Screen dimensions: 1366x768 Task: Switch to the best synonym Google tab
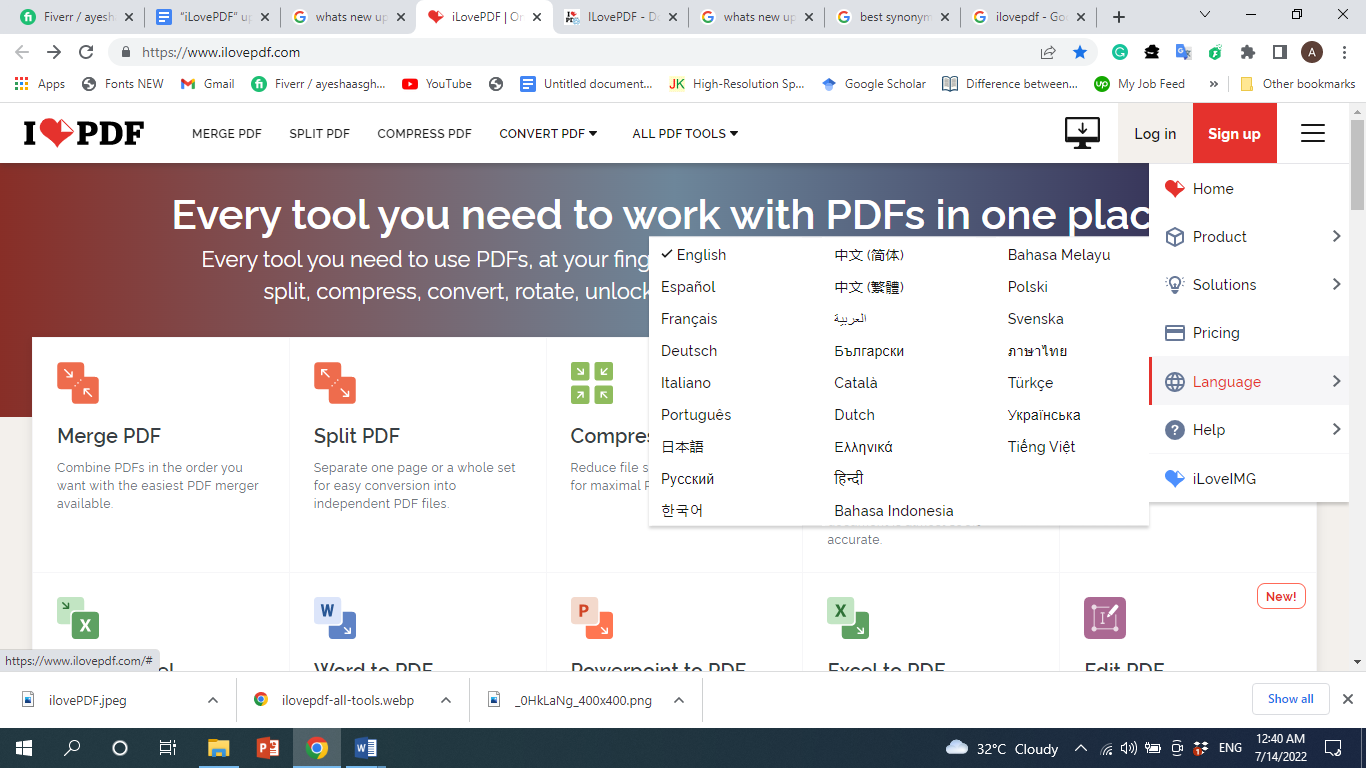(x=892, y=17)
